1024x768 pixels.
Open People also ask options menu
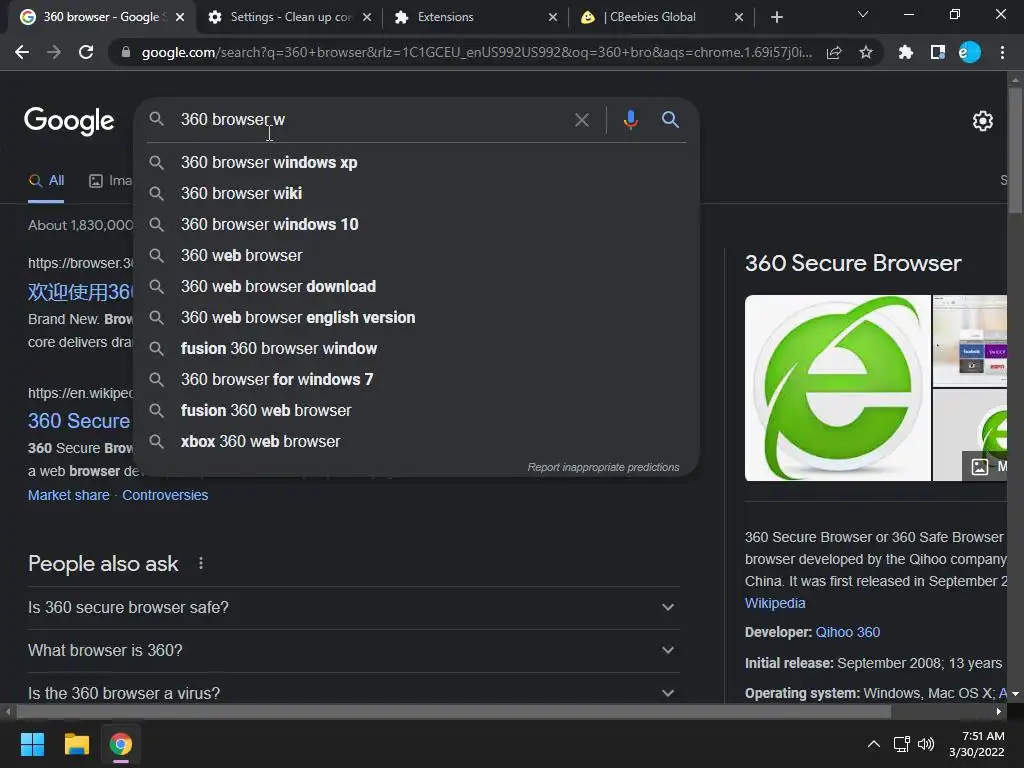coord(201,563)
